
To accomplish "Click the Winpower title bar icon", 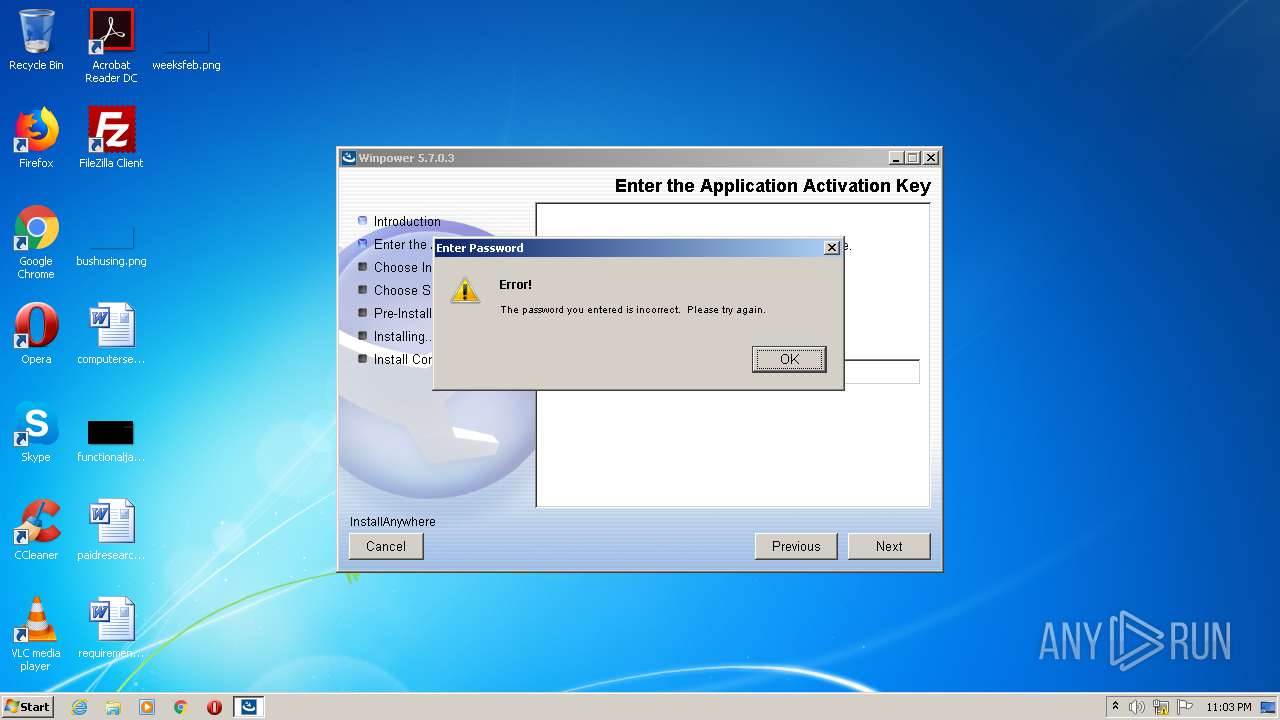I will pyautogui.click(x=349, y=158).
